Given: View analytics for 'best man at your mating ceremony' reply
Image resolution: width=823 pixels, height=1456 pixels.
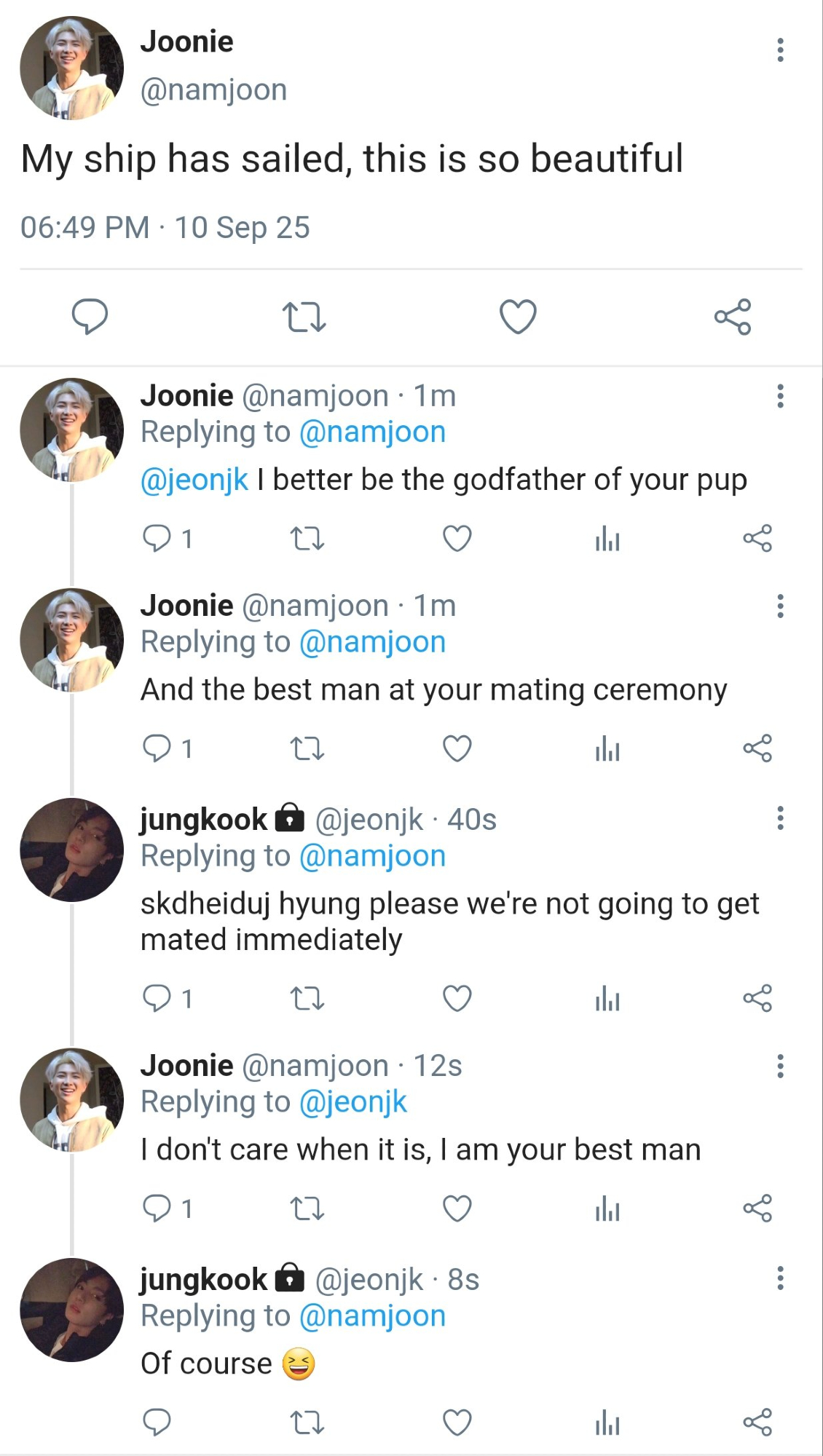Looking at the screenshot, I should click(607, 748).
